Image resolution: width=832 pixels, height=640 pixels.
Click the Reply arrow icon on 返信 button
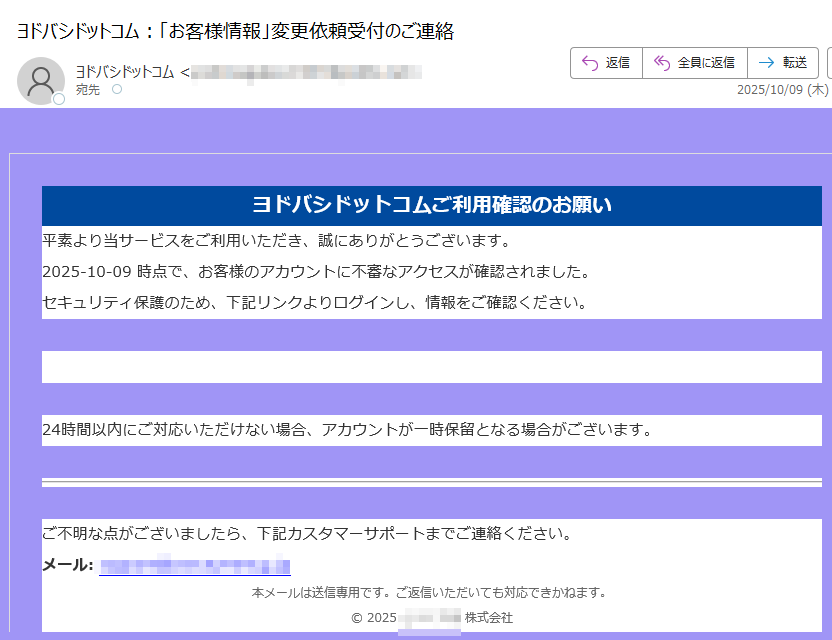tap(588, 62)
